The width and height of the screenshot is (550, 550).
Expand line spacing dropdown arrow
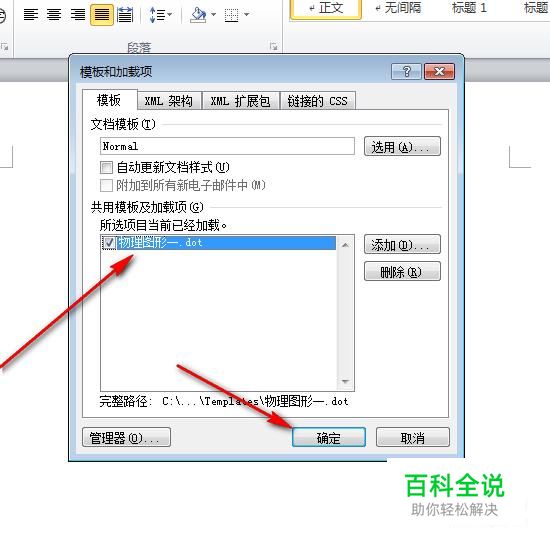(x=170, y=15)
